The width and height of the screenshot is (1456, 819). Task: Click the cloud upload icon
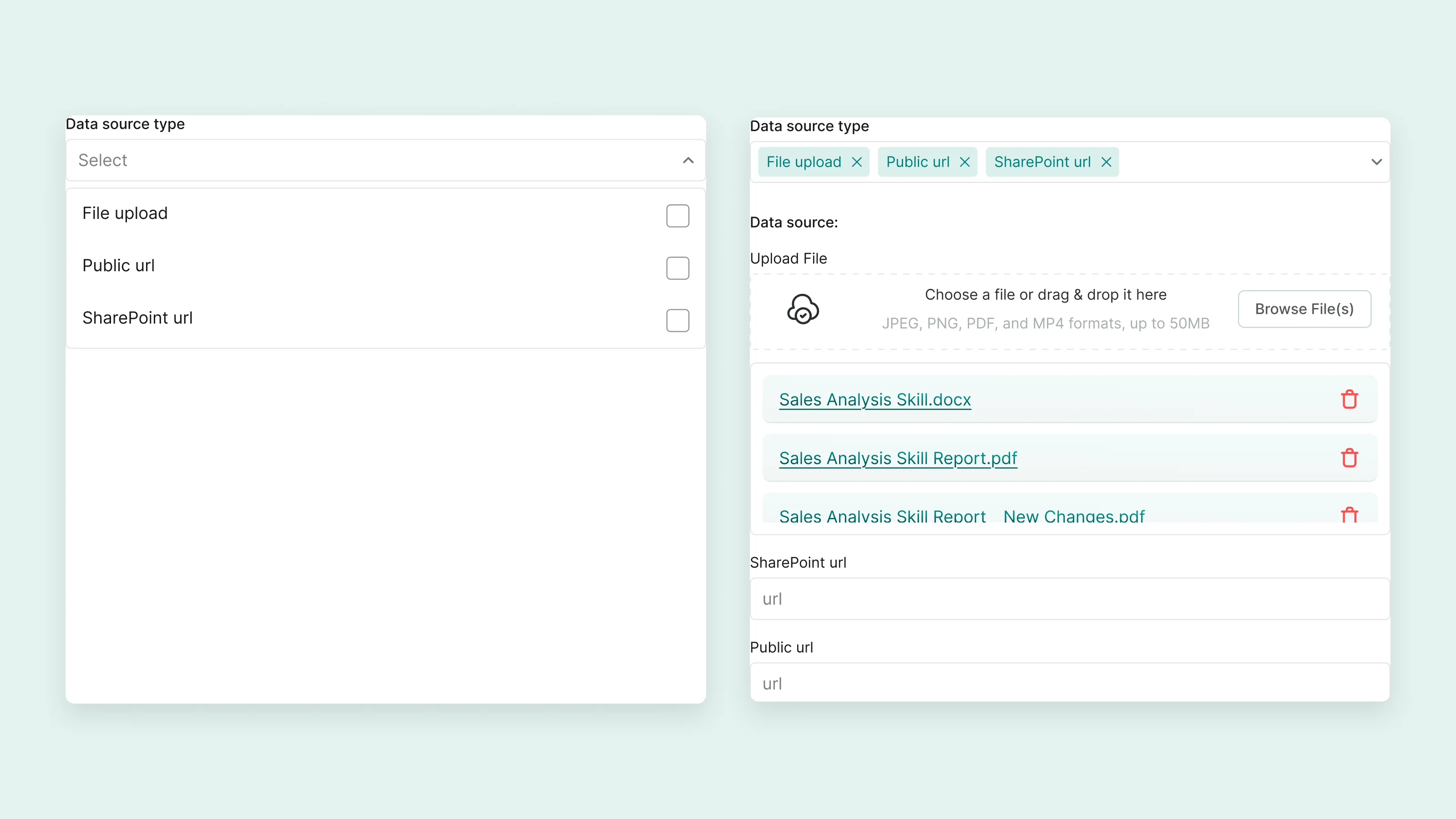803,309
